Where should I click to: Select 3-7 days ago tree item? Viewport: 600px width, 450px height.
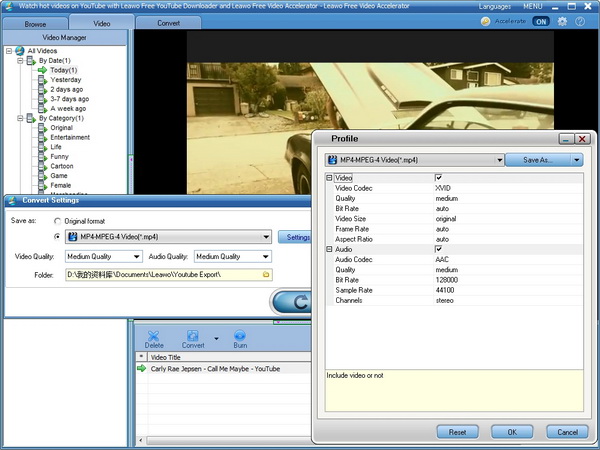coord(69,99)
